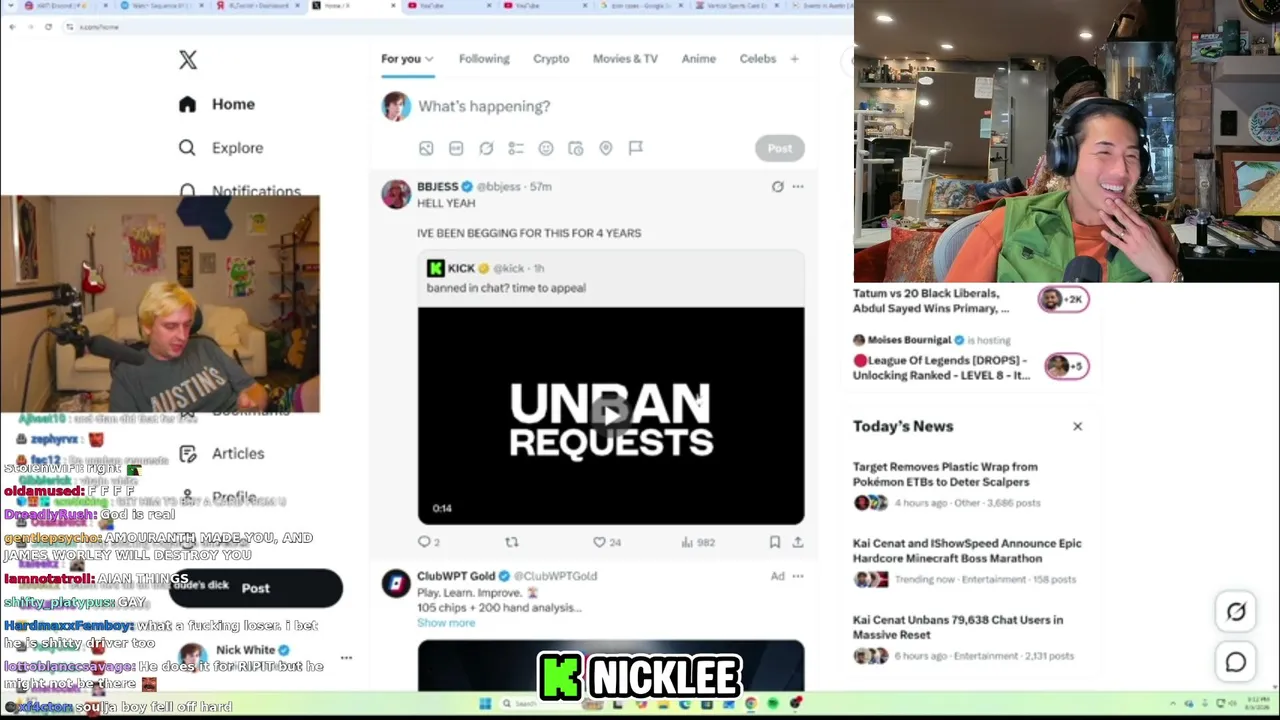The height and width of the screenshot is (720, 1280).
Task: Switch to the Following tab
Action: tap(484, 59)
